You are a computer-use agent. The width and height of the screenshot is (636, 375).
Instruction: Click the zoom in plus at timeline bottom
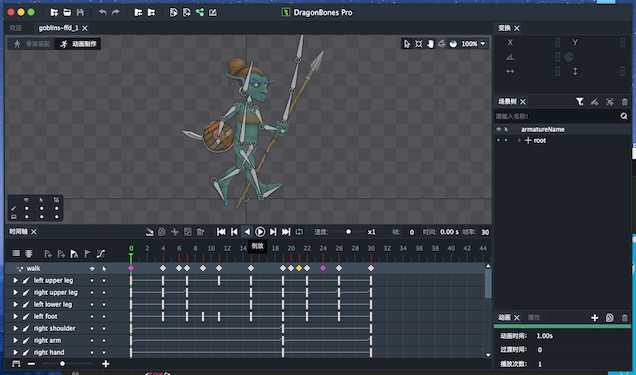click(x=105, y=364)
